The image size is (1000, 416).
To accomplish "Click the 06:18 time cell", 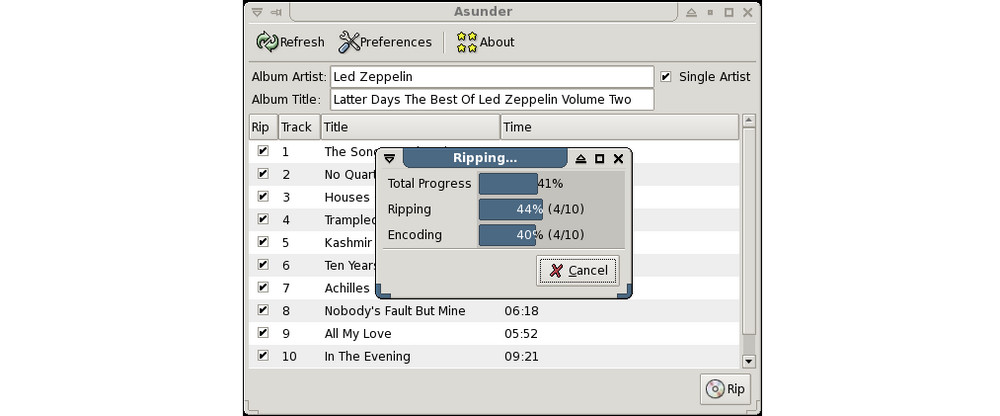I will point(521,311).
